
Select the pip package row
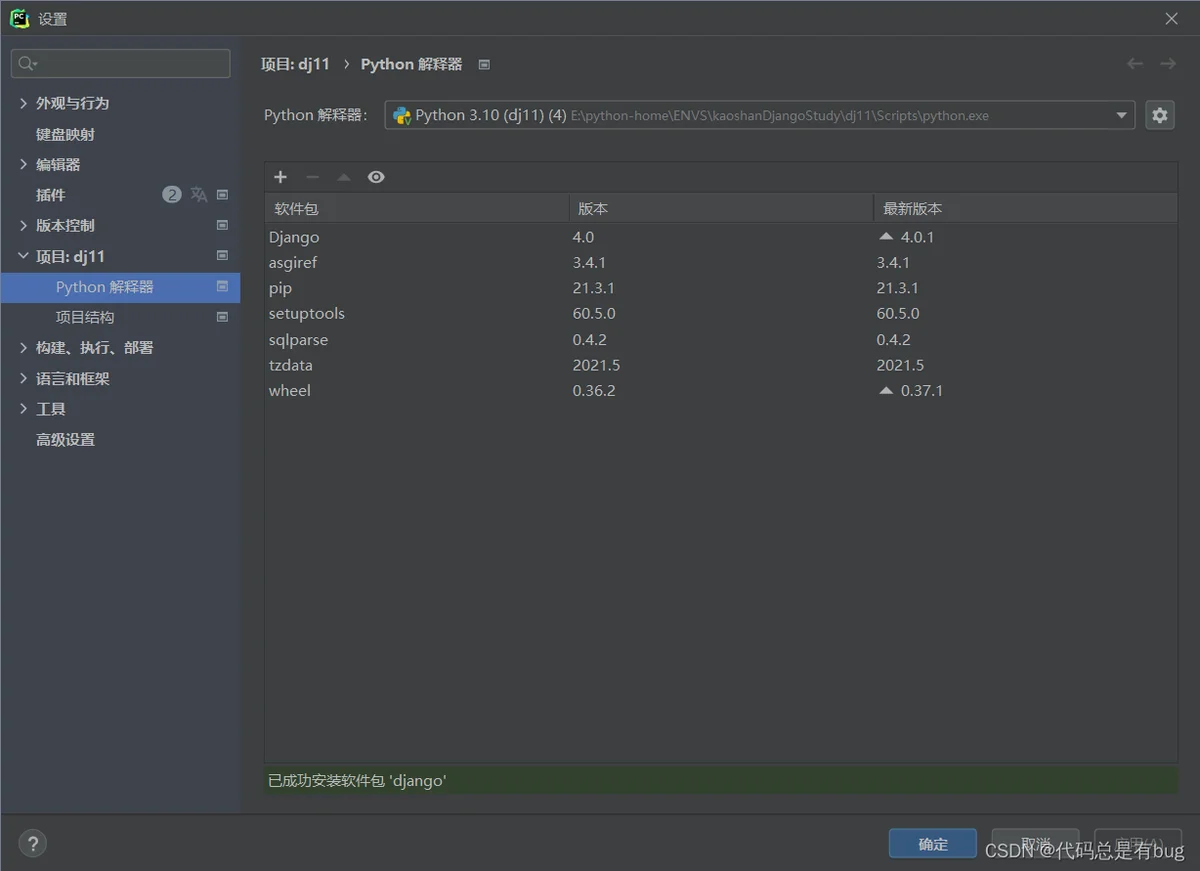click(721, 288)
